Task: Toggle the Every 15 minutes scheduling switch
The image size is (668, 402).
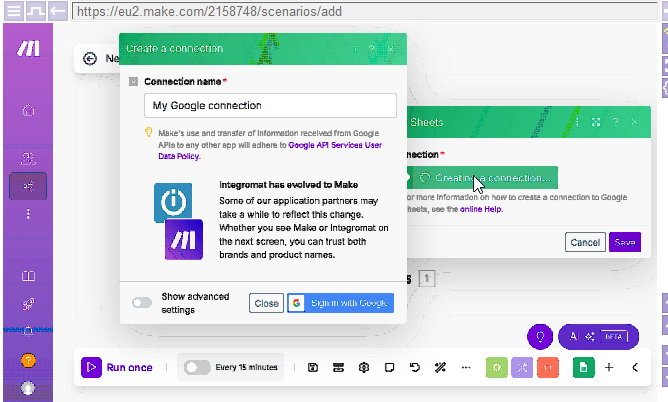Action: point(197,367)
